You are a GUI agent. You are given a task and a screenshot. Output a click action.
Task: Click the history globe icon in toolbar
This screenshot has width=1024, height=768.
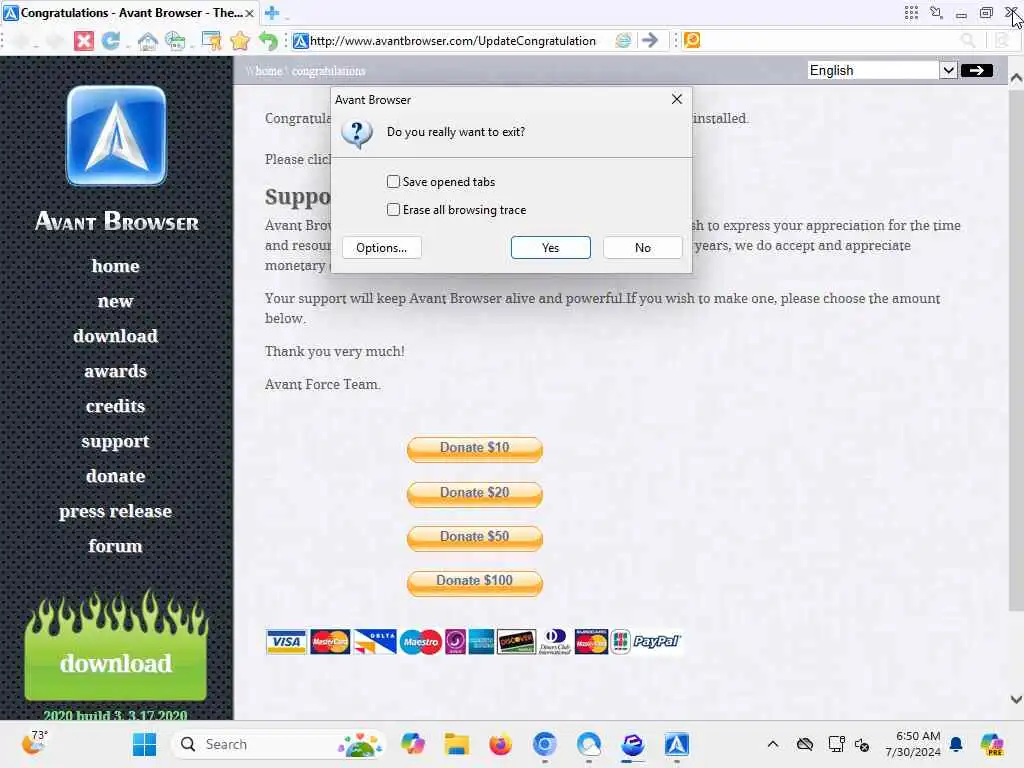(176, 40)
